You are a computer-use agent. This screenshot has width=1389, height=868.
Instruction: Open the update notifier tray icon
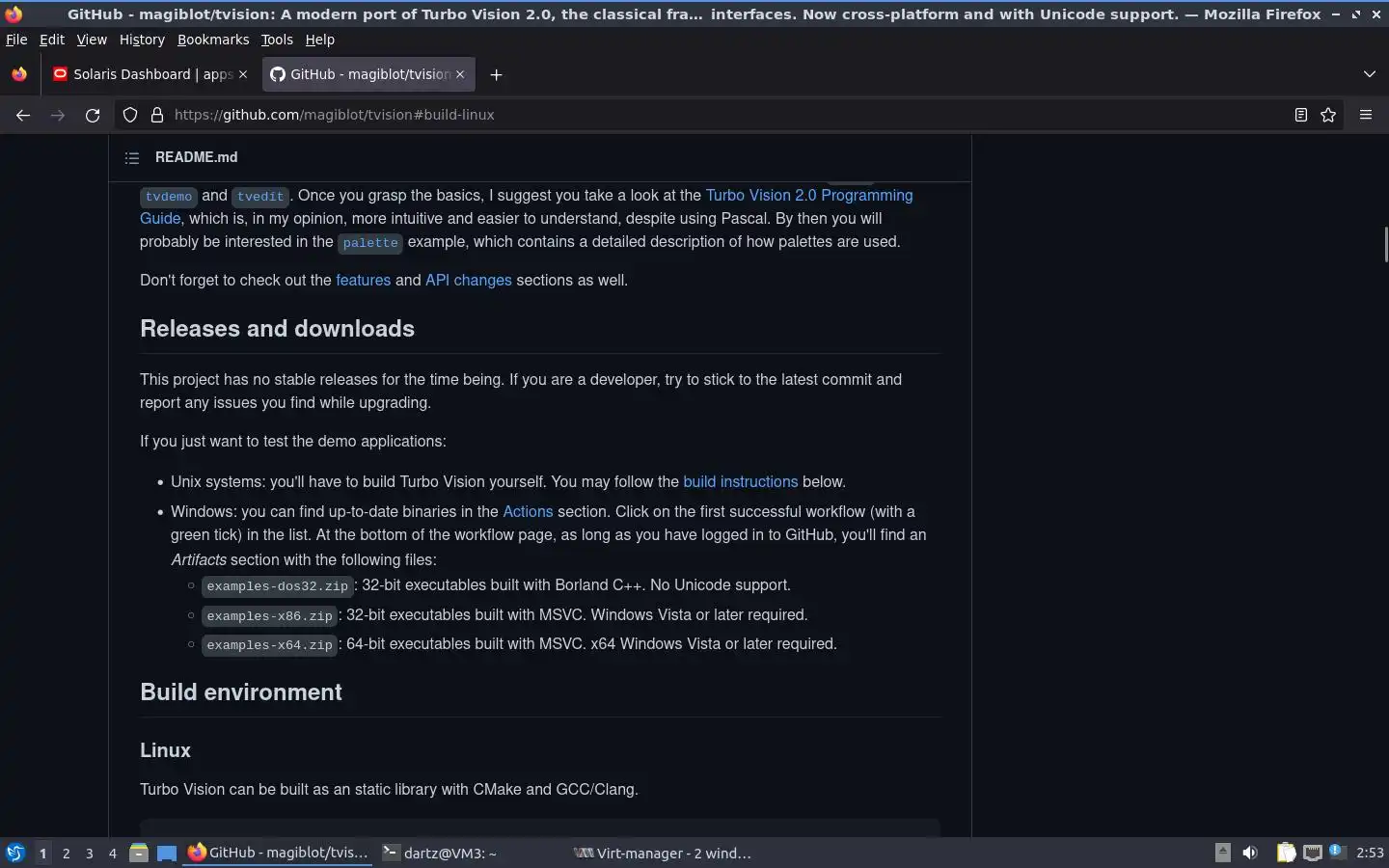tap(1337, 851)
